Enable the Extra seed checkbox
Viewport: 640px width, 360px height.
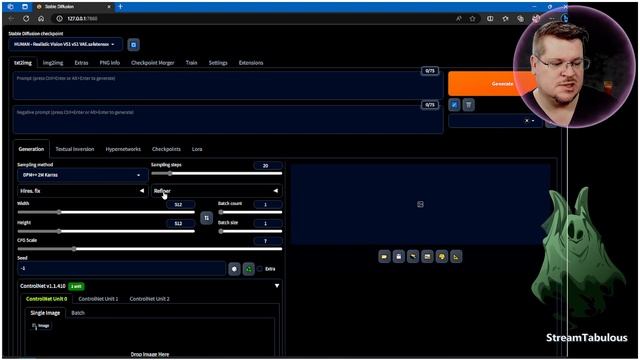pyautogui.click(x=260, y=269)
